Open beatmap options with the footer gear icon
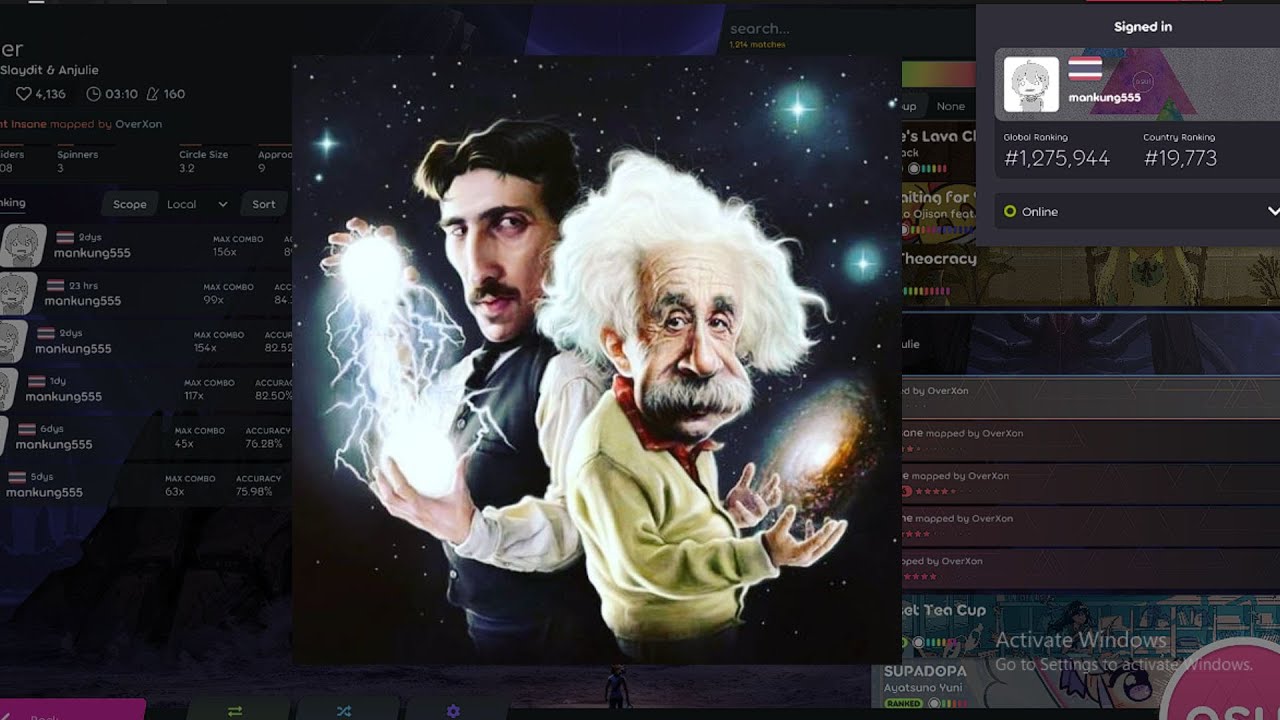Image resolution: width=1280 pixels, height=720 pixels. pos(453,711)
